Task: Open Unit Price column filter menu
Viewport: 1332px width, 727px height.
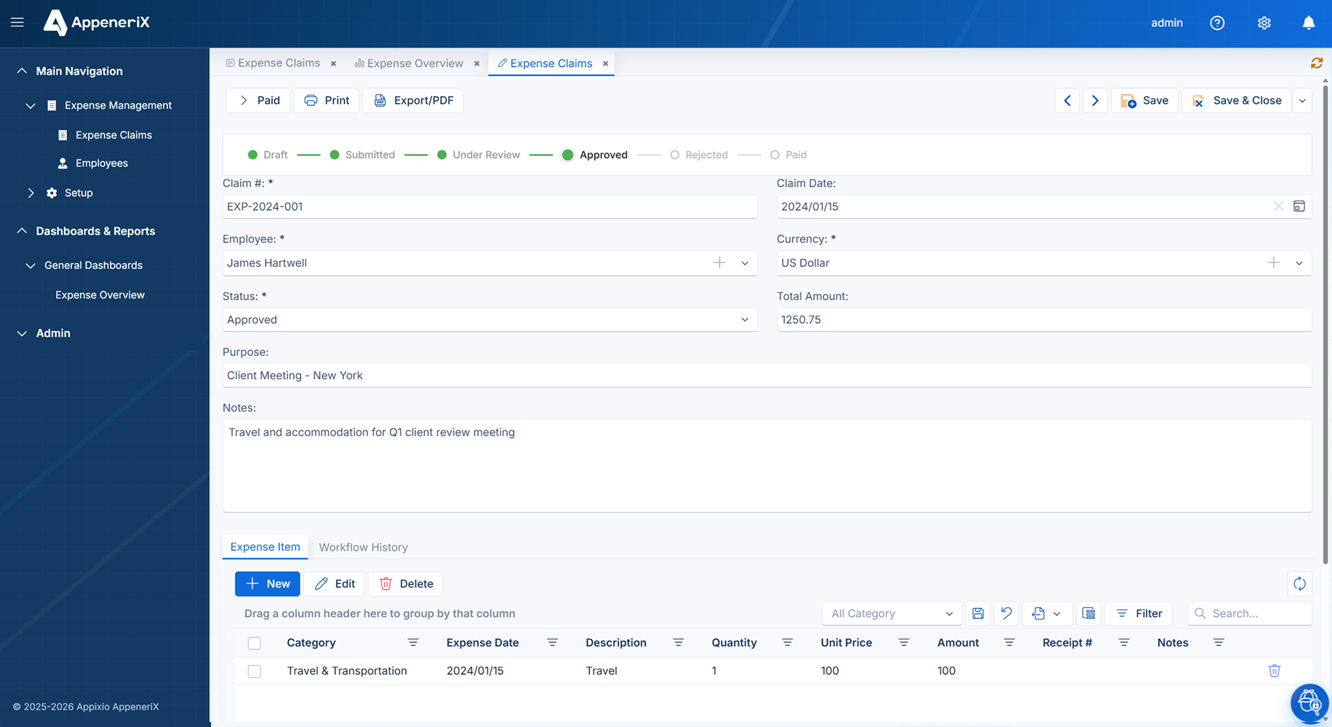Action: coord(903,643)
